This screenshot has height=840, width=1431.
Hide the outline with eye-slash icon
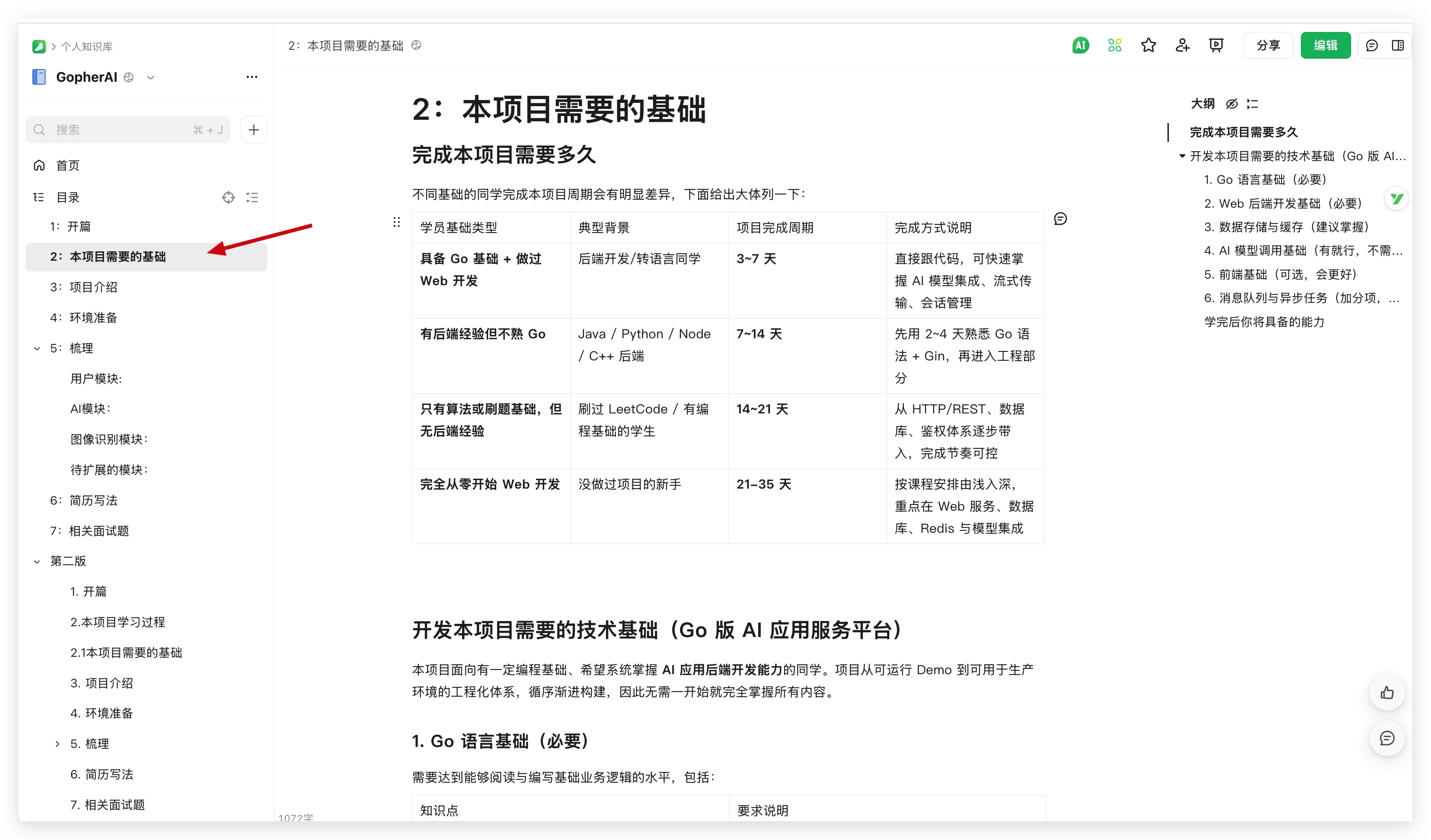[x=1231, y=104]
